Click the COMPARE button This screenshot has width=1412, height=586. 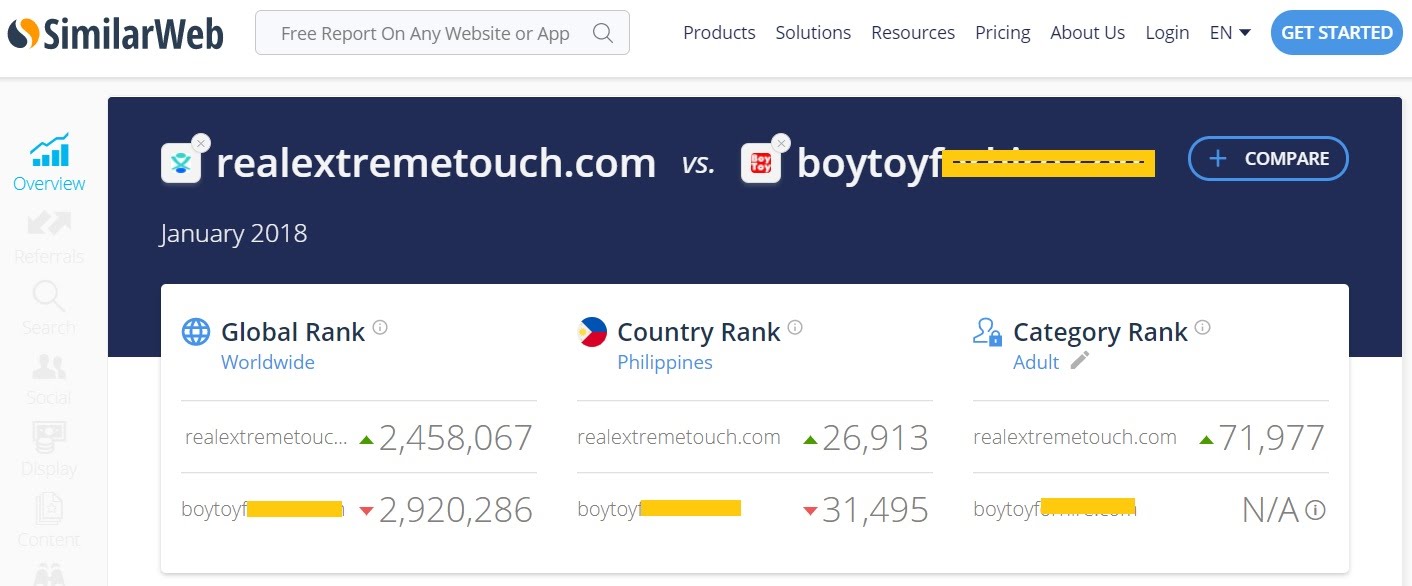click(x=1268, y=159)
